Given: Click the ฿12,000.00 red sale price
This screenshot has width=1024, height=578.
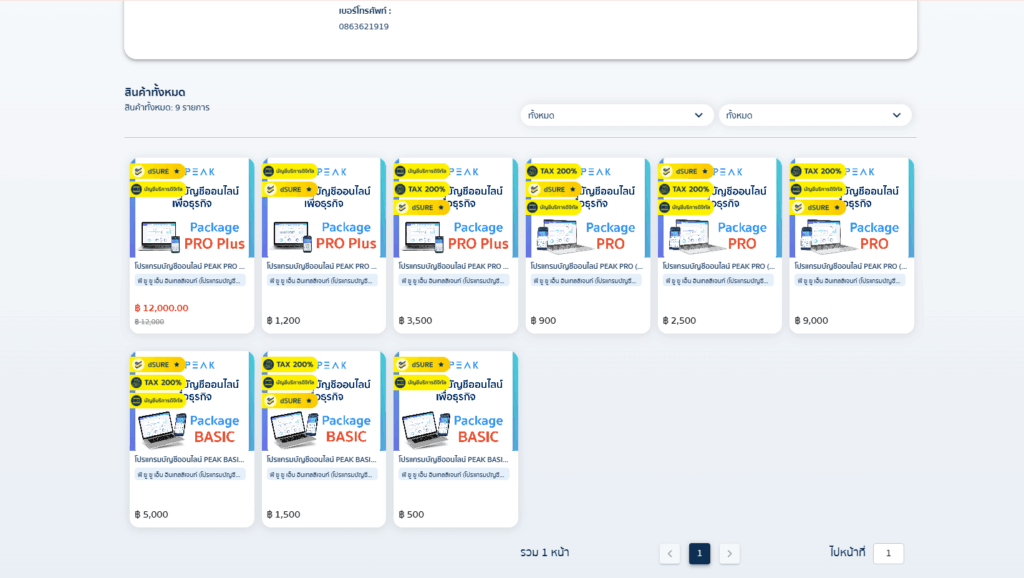Looking at the screenshot, I should tap(161, 308).
